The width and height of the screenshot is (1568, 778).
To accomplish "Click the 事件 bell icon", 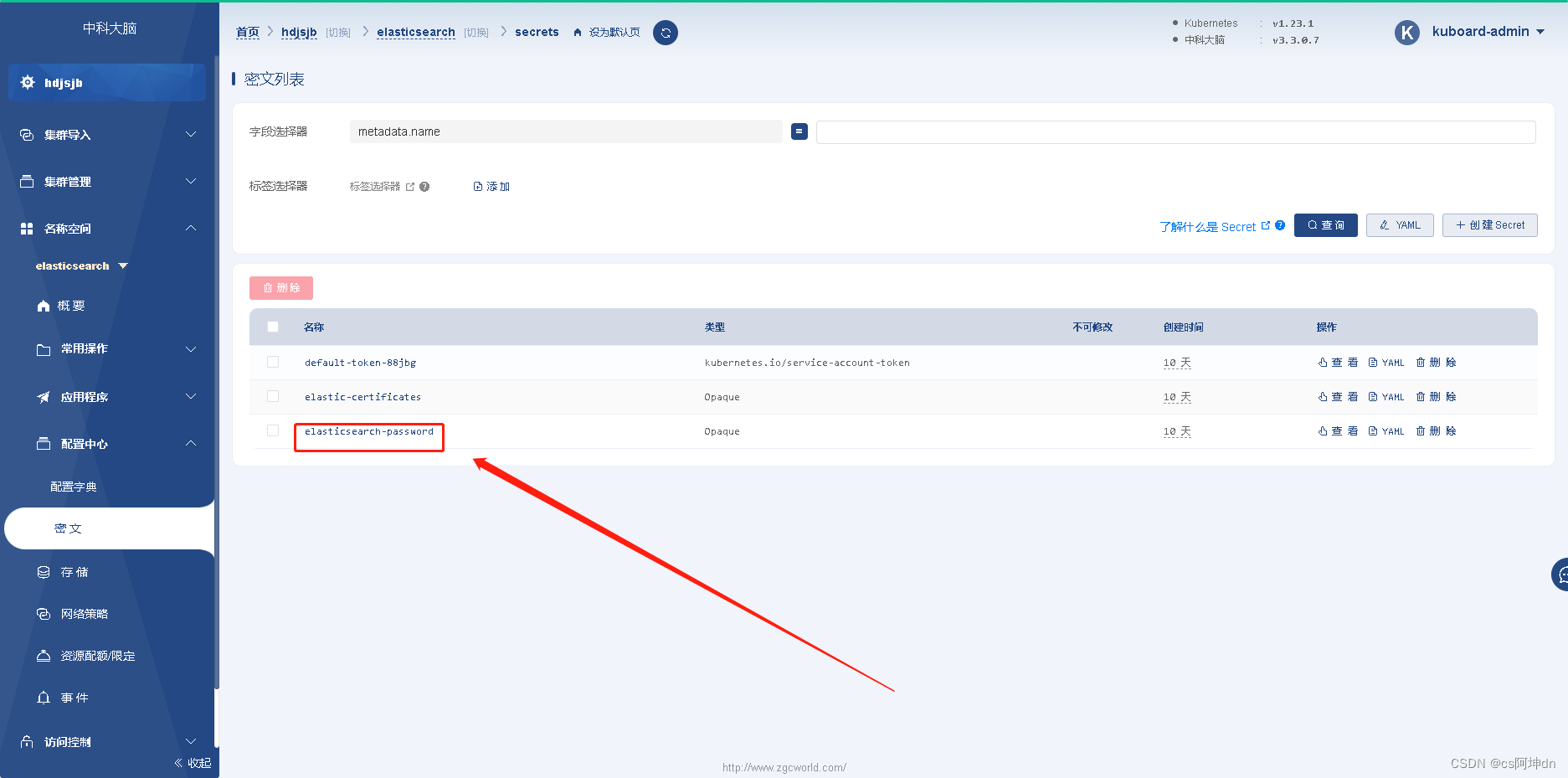I will pyautogui.click(x=44, y=698).
